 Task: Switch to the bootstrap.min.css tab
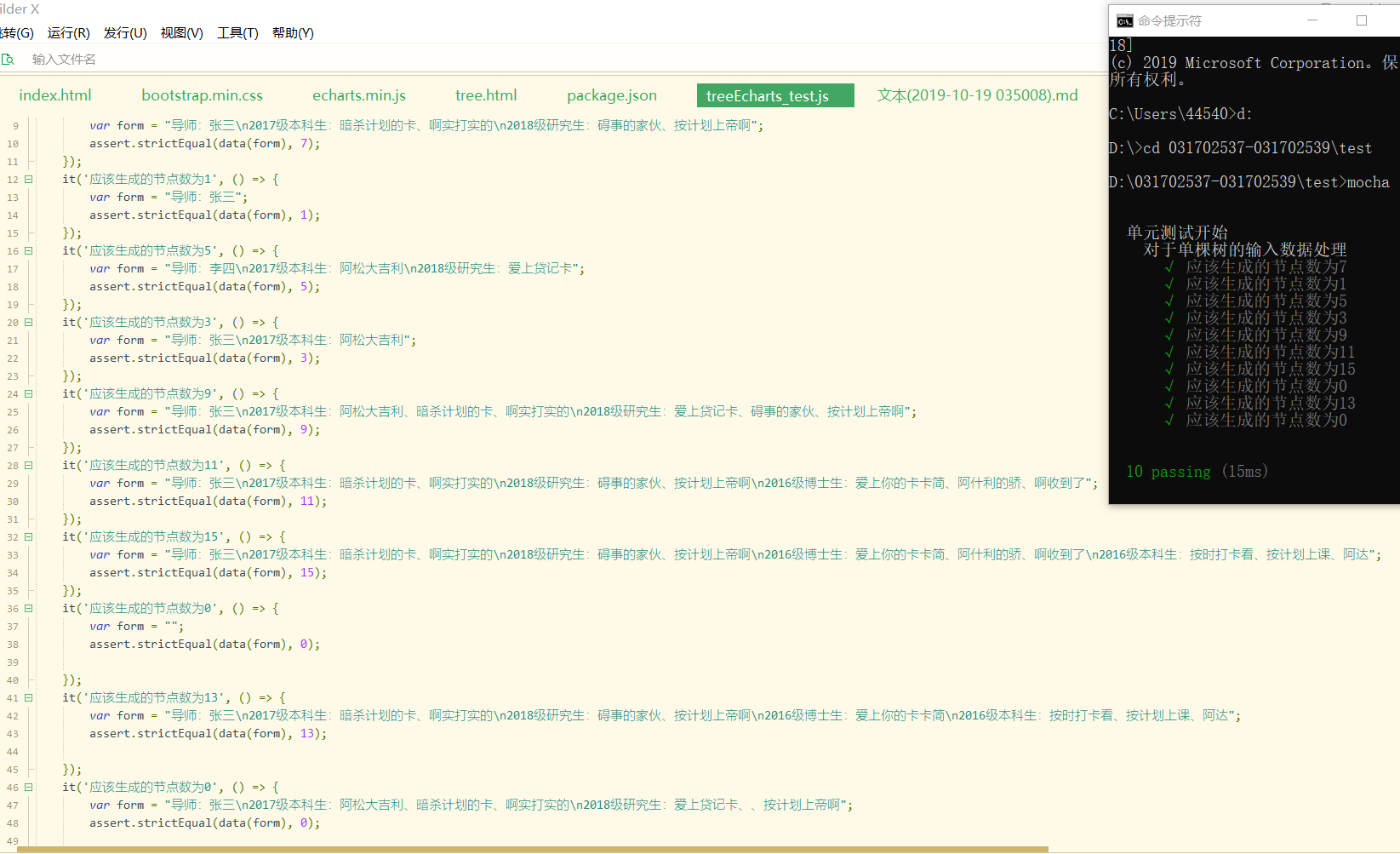[x=203, y=95]
